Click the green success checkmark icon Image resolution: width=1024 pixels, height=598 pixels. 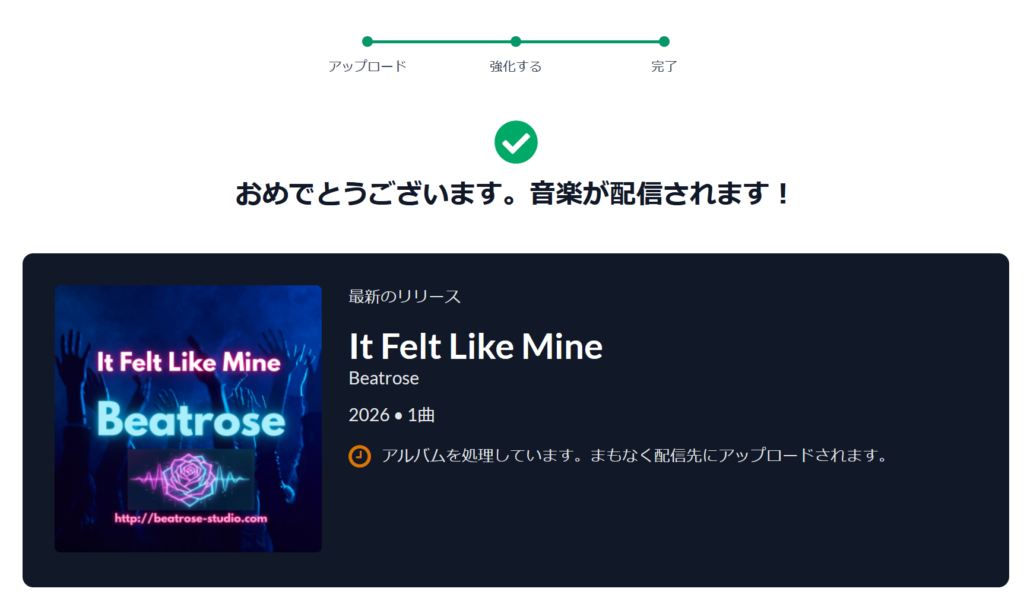516,142
